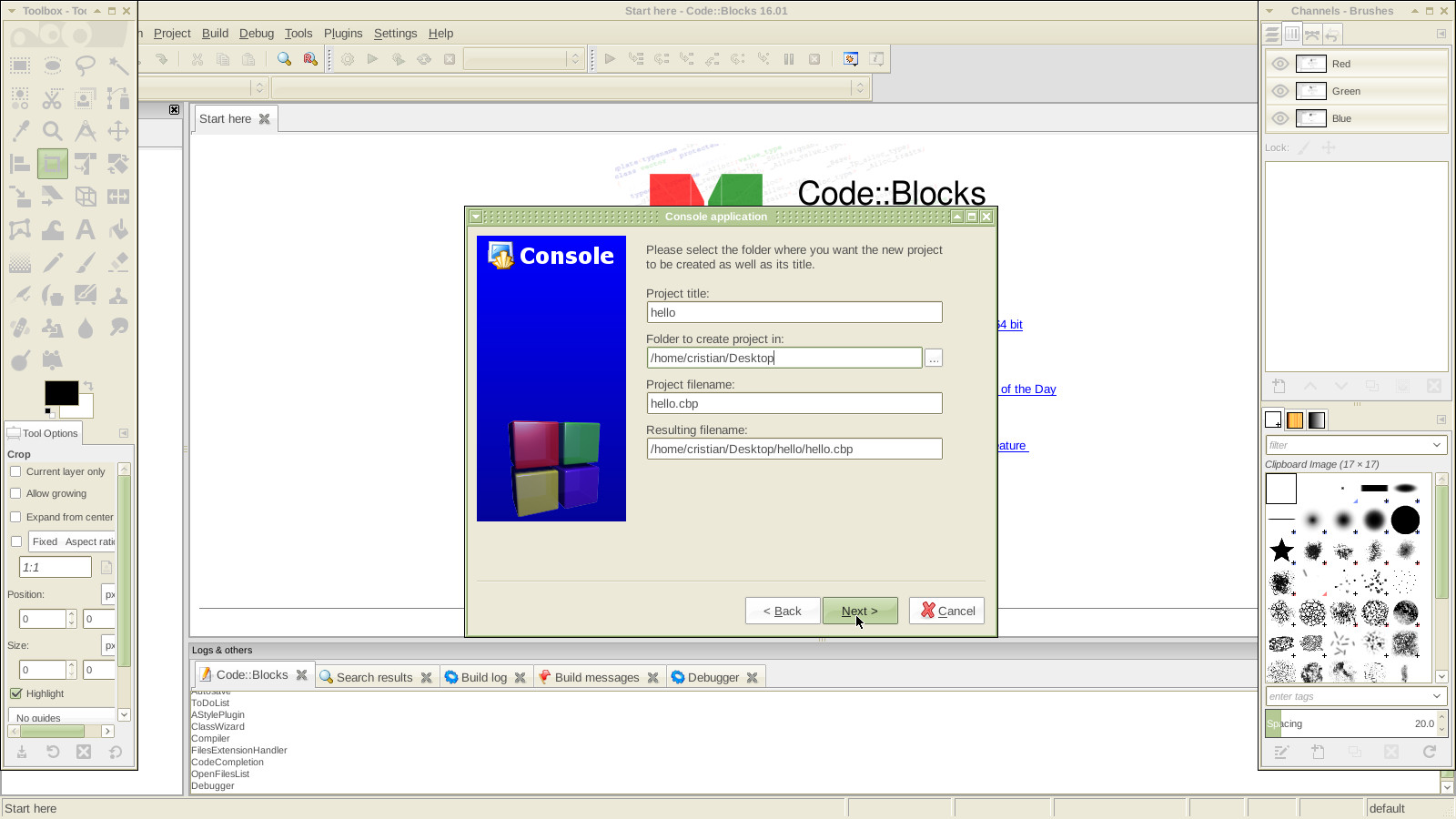Select the Ellipse Select tool in Toolbox

(53, 66)
